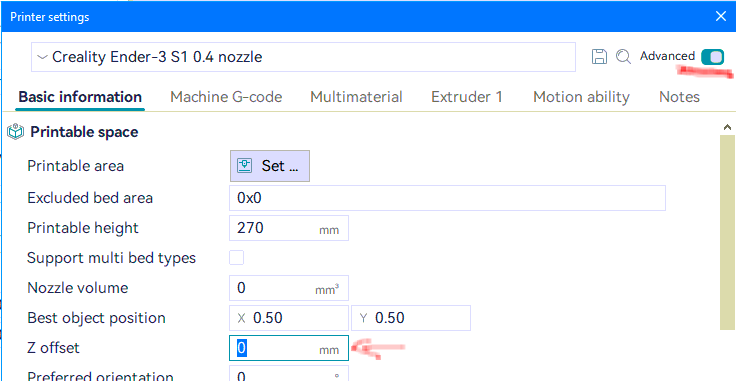Click the Printable space section icon
This screenshot has height=381, width=736.
16,132
